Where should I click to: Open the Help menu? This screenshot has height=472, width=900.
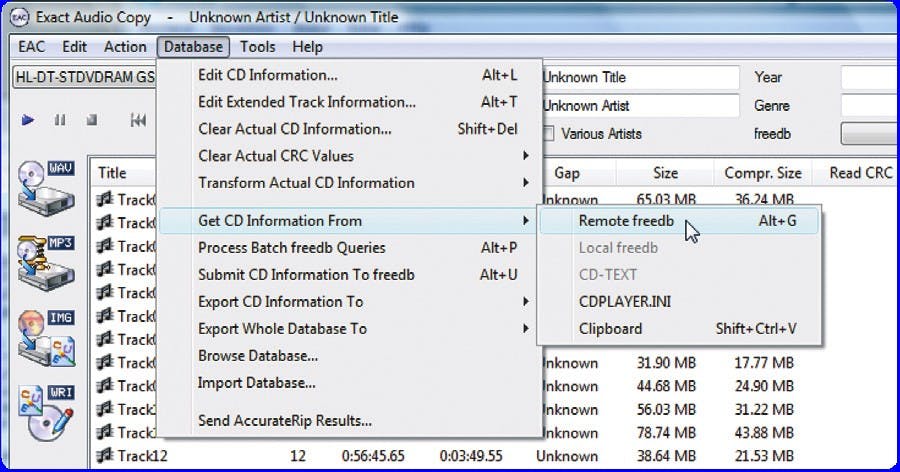[x=307, y=47]
